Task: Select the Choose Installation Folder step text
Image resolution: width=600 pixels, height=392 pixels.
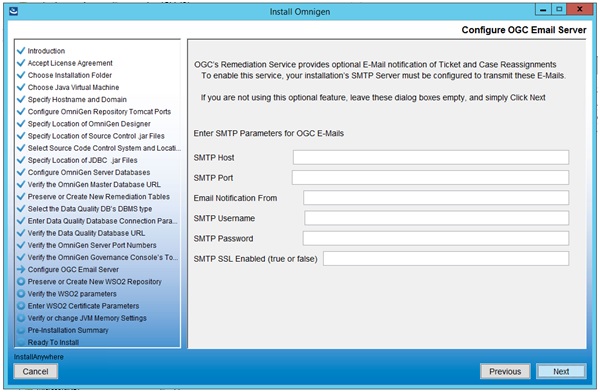Action: pos(70,75)
